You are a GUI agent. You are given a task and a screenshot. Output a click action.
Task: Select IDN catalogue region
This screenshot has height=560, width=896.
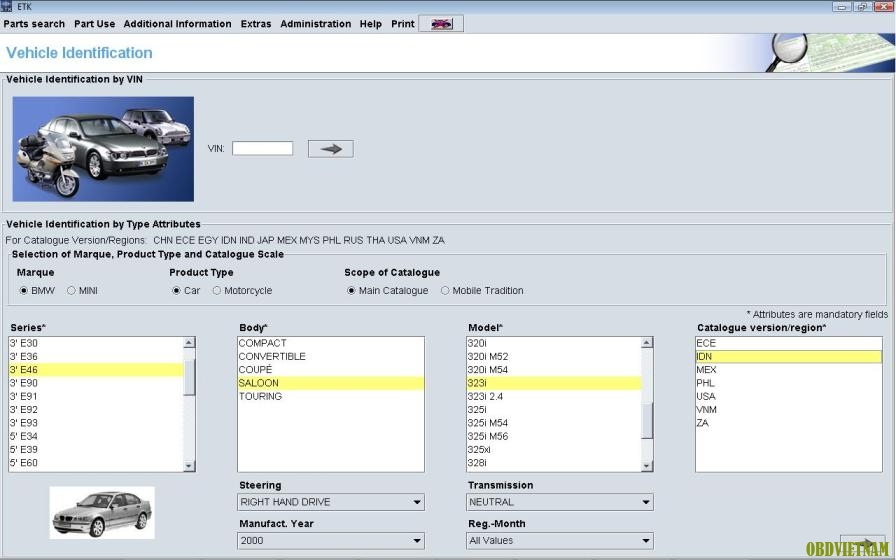pyautogui.click(x=789, y=356)
